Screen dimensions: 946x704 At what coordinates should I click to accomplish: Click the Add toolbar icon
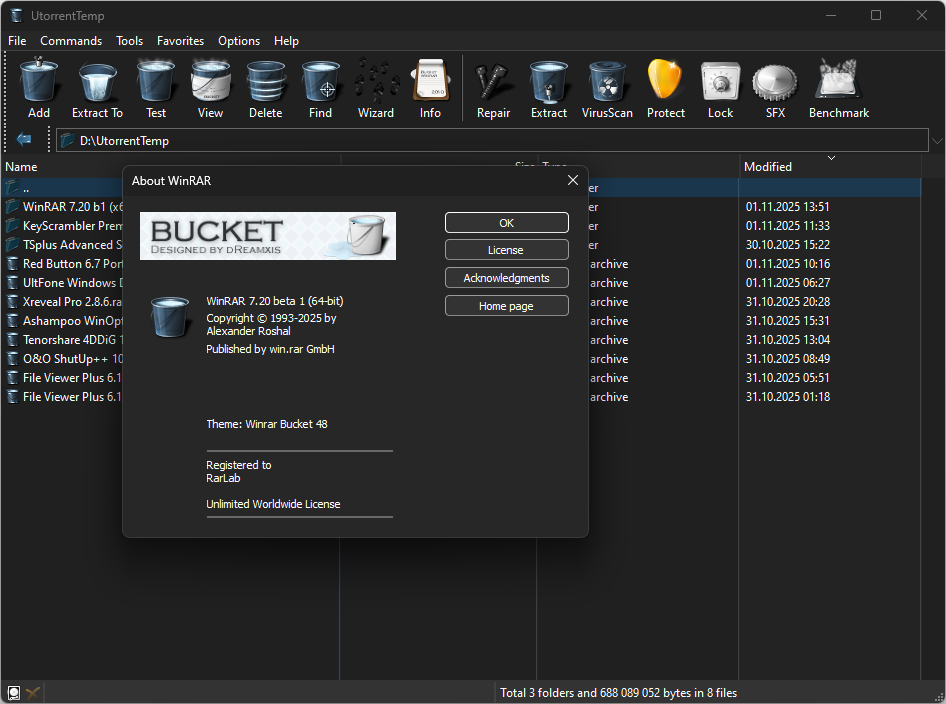pyautogui.click(x=39, y=88)
